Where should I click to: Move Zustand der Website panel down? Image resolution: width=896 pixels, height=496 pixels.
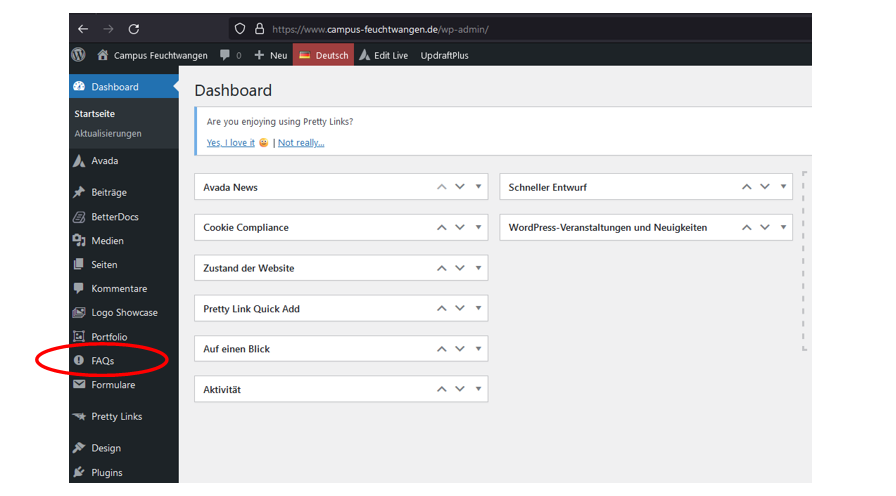(x=460, y=267)
